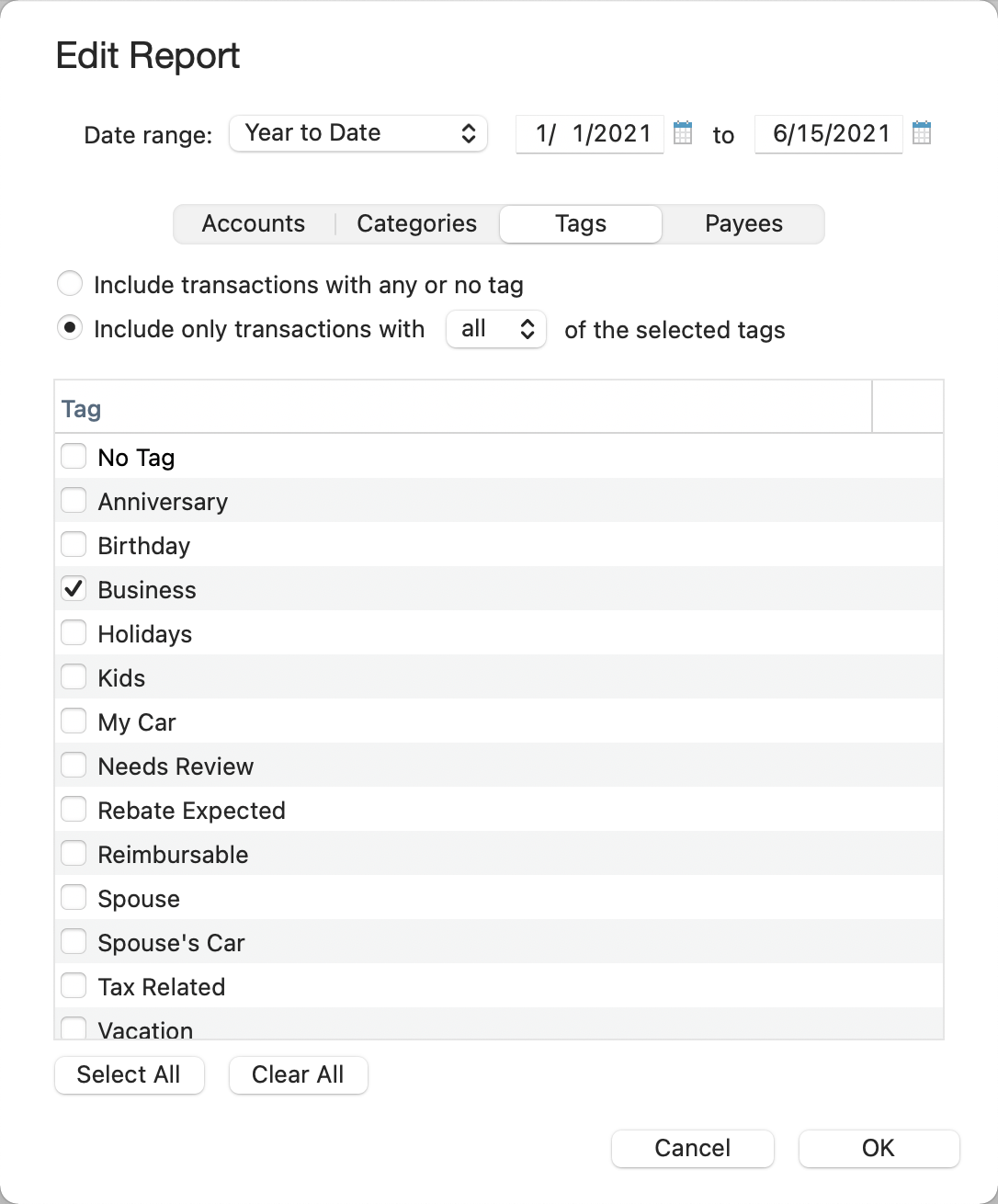This screenshot has height=1204, width=998.
Task: Cancel the Edit Report dialog
Action: click(692, 1148)
